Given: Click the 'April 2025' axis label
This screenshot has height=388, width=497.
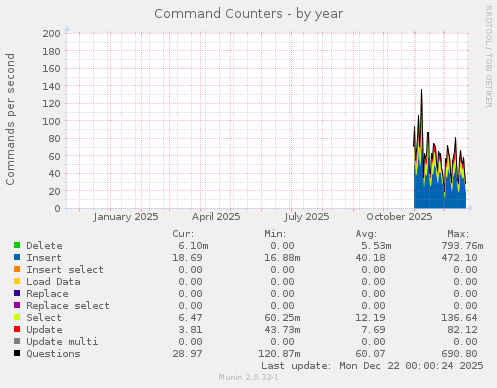Looking at the screenshot, I should 216,217.
